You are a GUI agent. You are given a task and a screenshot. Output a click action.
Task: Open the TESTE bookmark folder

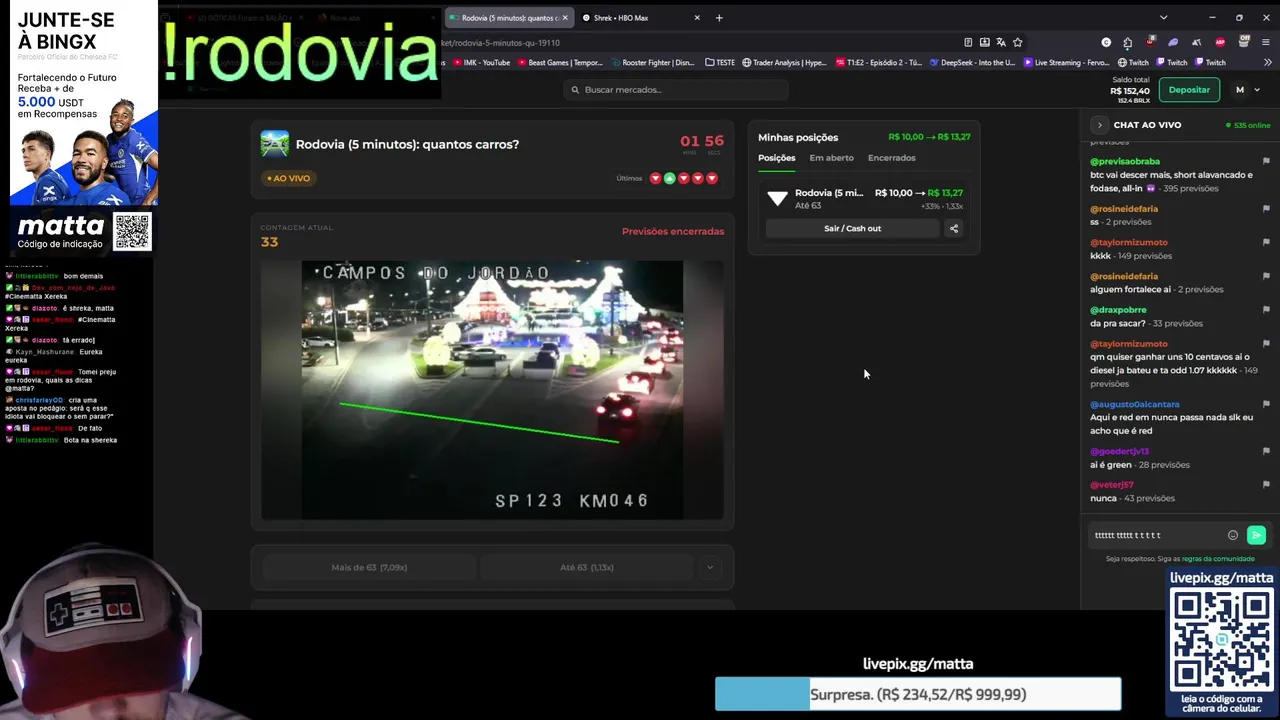pyautogui.click(x=720, y=62)
